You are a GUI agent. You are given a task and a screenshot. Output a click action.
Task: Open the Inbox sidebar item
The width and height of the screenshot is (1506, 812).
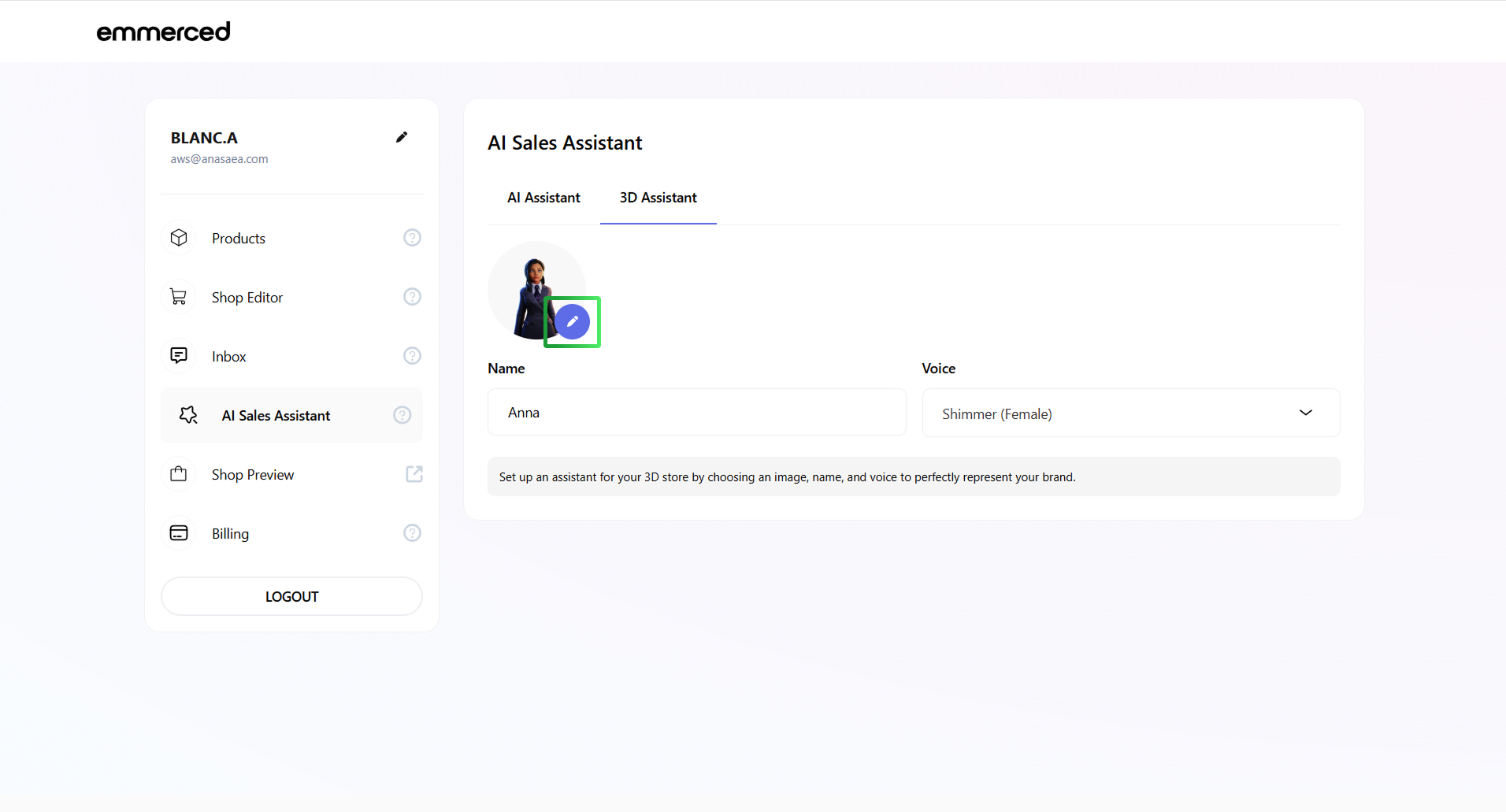(228, 356)
